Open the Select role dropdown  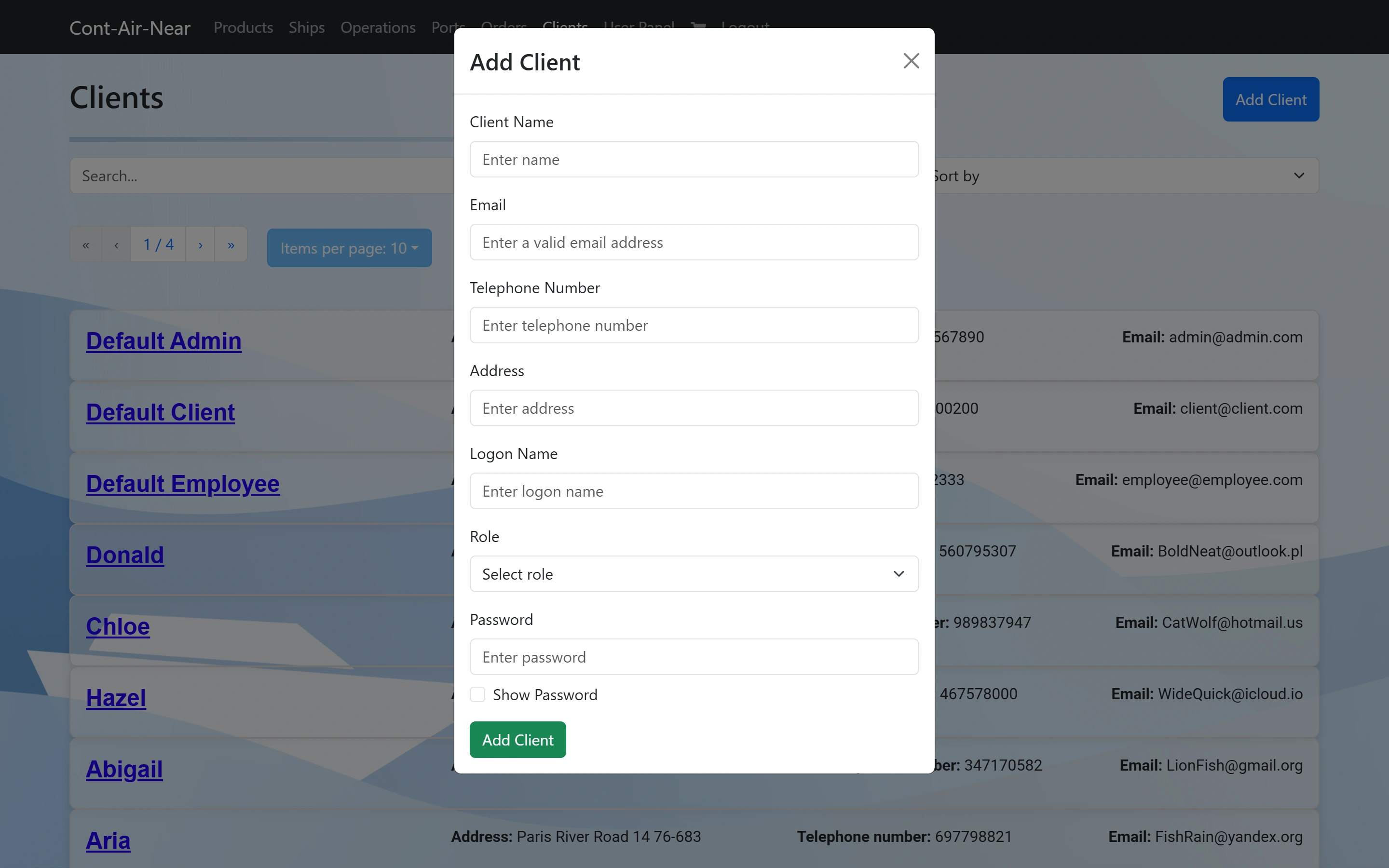click(694, 573)
